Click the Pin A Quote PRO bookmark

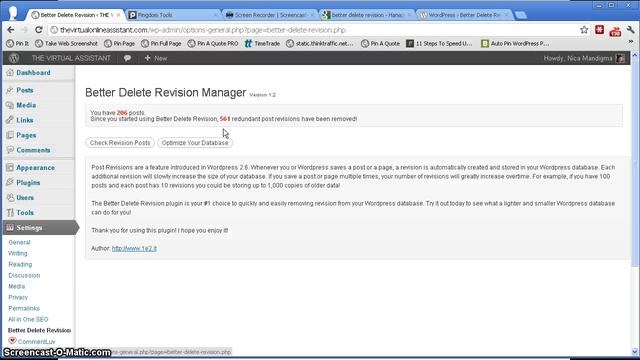click(213, 43)
